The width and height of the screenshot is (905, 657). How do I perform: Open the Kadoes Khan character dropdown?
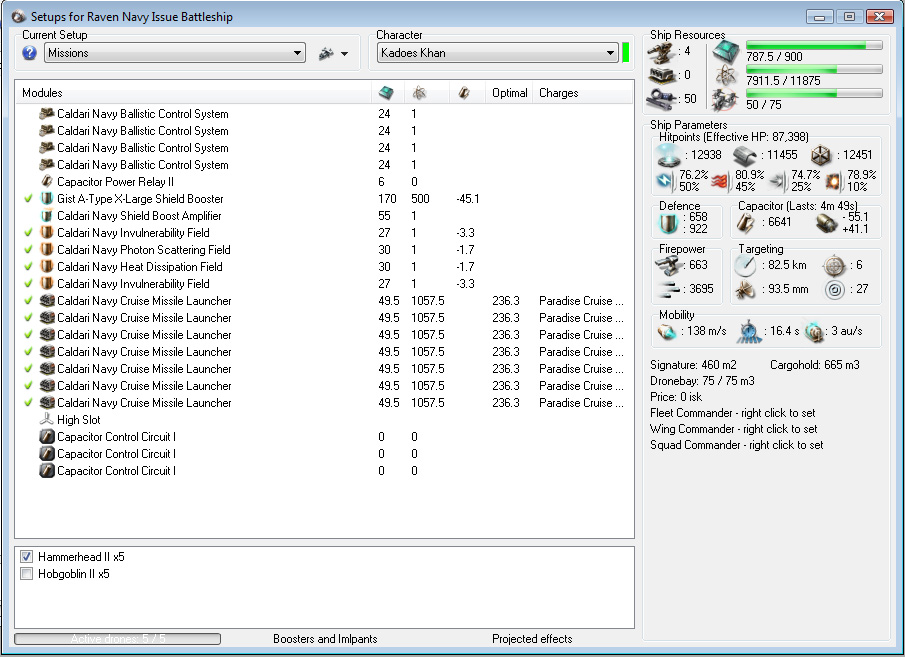(x=498, y=53)
